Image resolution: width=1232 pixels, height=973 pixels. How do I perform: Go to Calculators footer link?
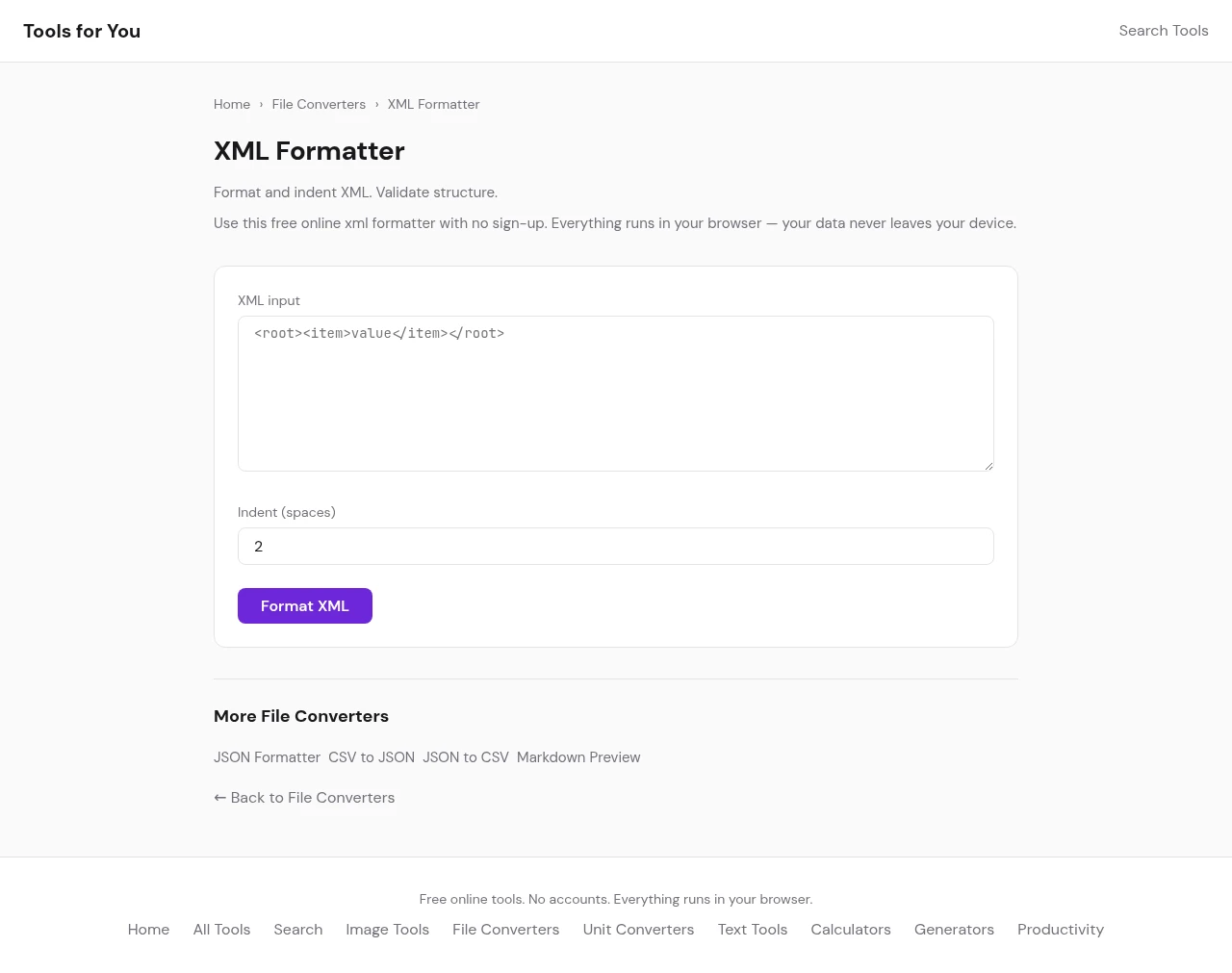[850, 930]
